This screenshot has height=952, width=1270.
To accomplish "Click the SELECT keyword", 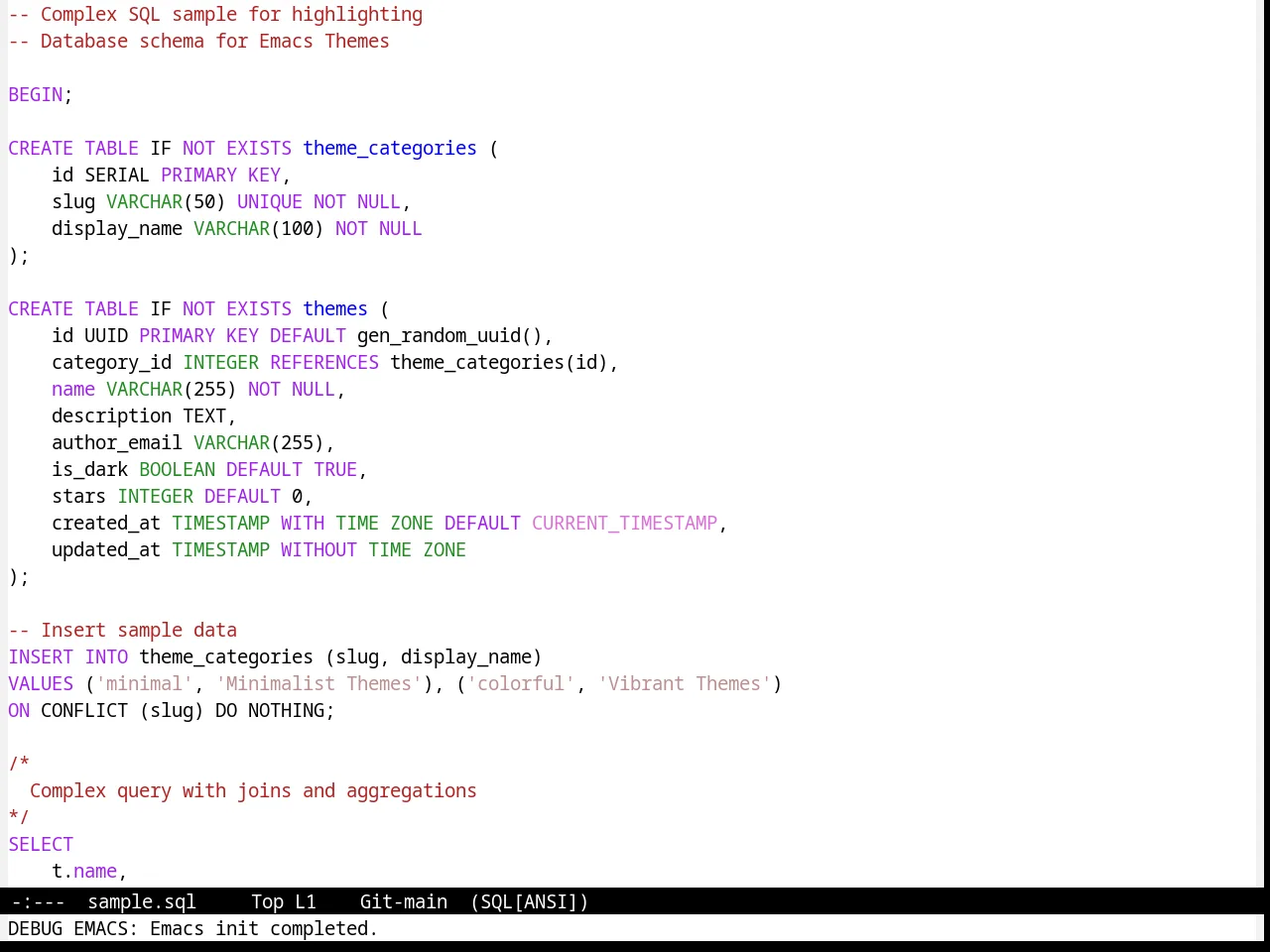I will coord(41,844).
